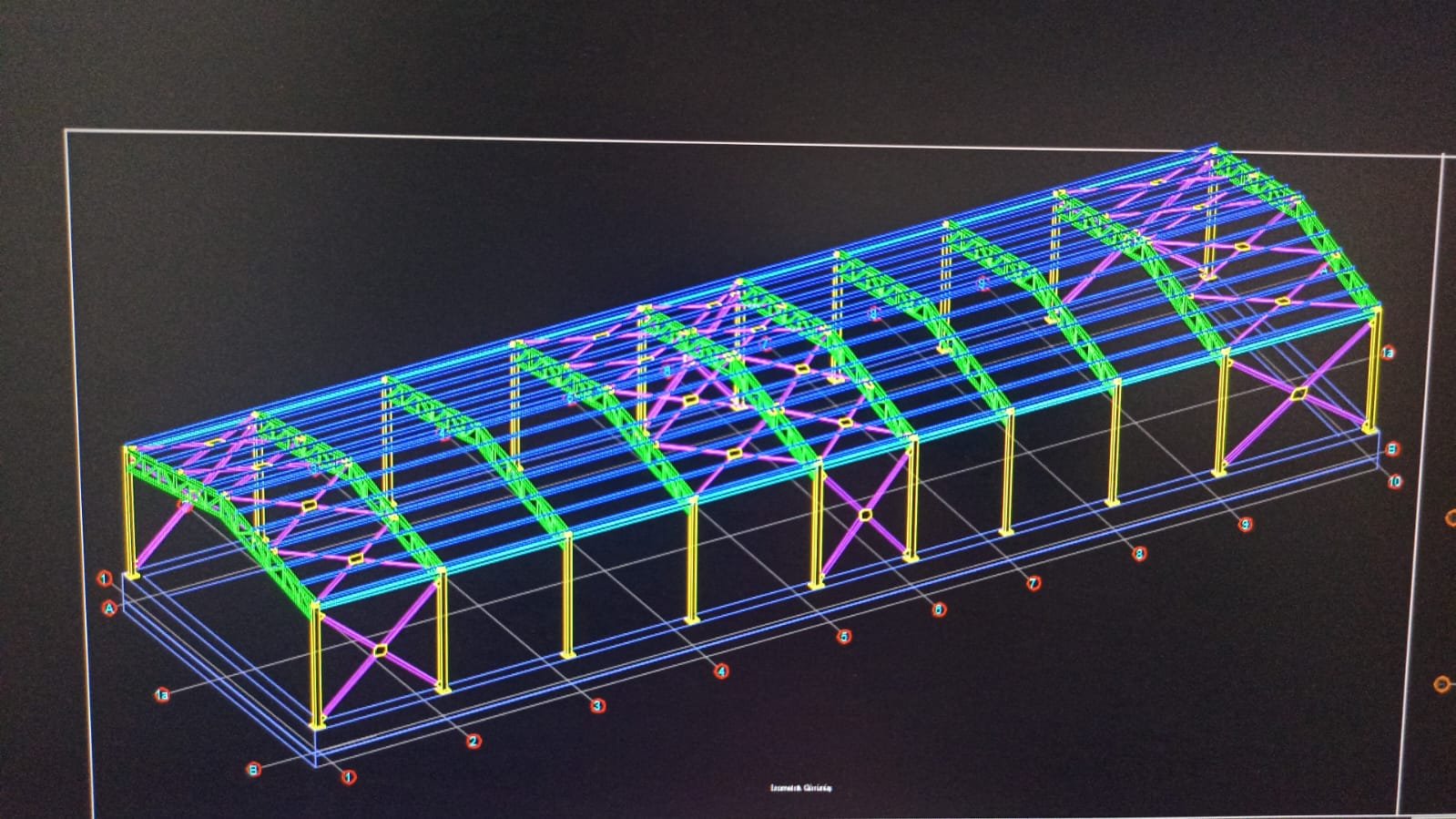
Task: Select grid axis marker 7
Action: tap(1033, 583)
